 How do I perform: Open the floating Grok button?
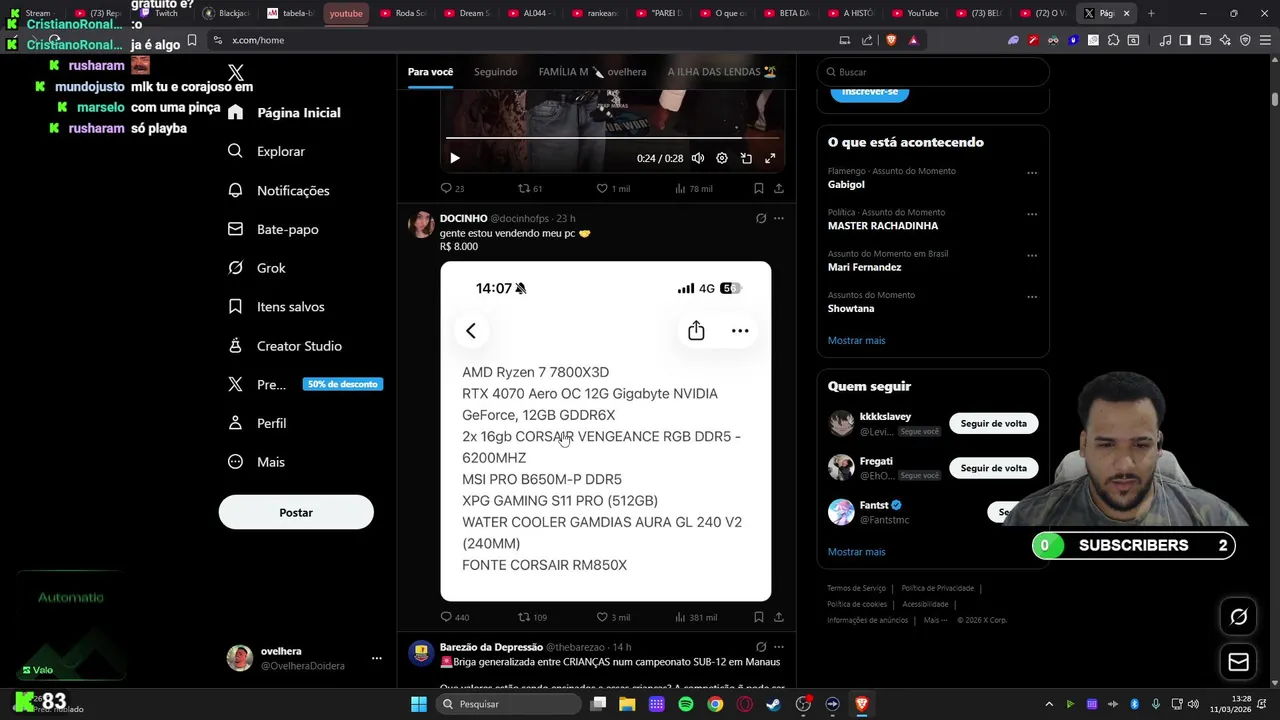[x=1238, y=617]
